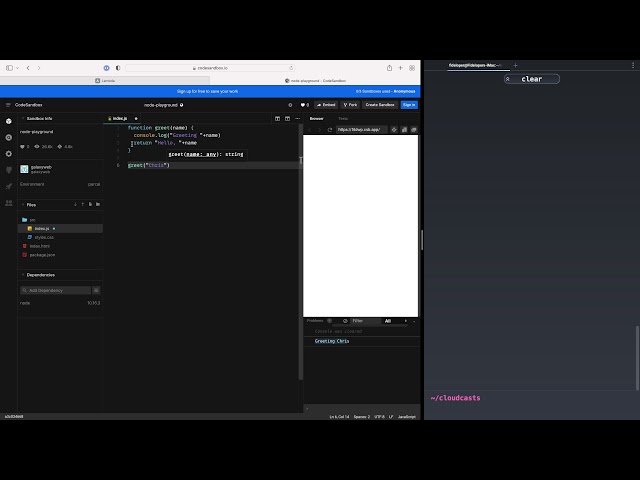Click the Add Dependency search field
The image size is (640, 480).
click(x=56, y=290)
